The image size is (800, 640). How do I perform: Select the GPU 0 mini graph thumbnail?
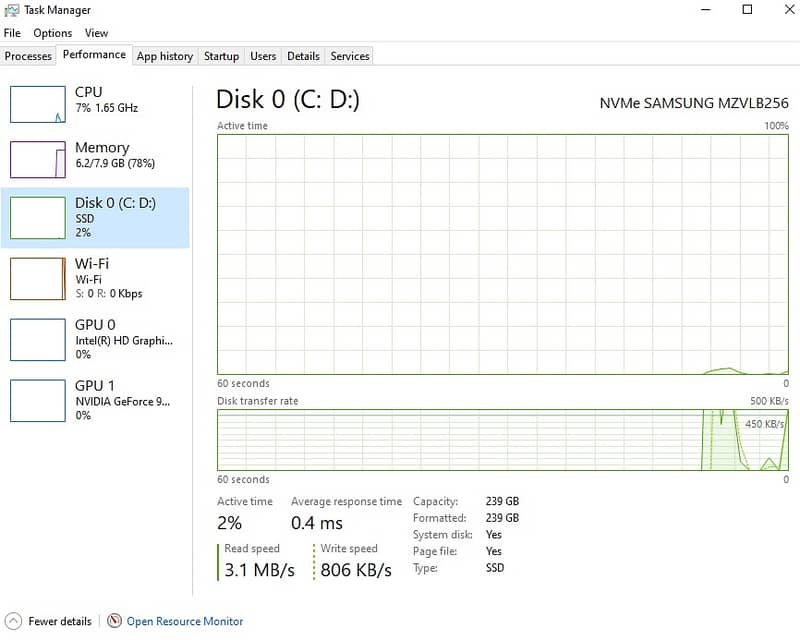(x=38, y=339)
